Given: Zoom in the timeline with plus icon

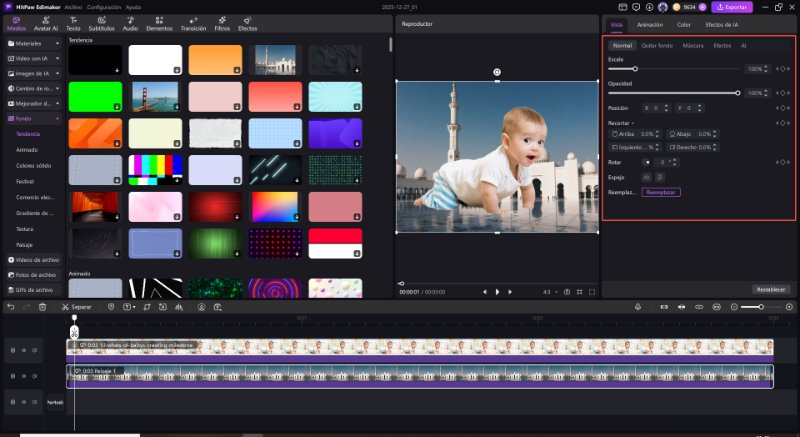Looking at the screenshot, I should pos(789,307).
